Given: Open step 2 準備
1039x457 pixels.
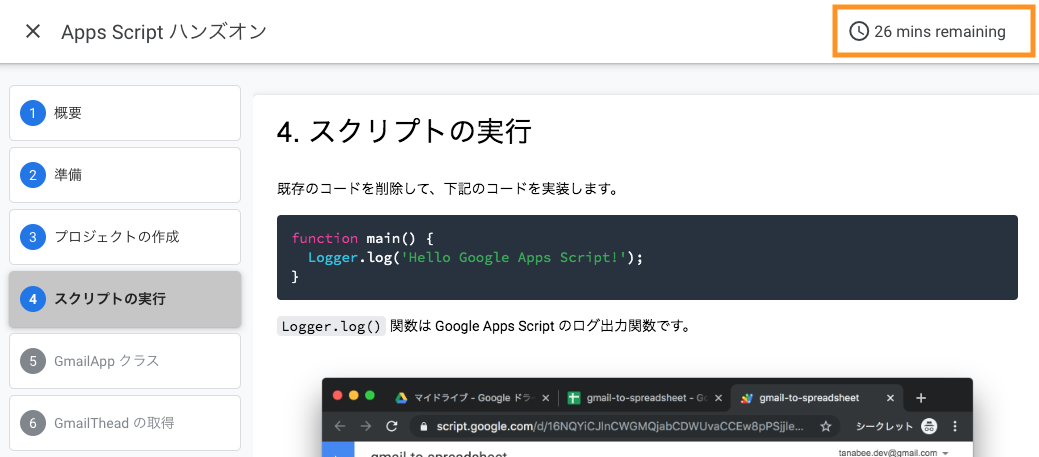Looking at the screenshot, I should (125, 175).
